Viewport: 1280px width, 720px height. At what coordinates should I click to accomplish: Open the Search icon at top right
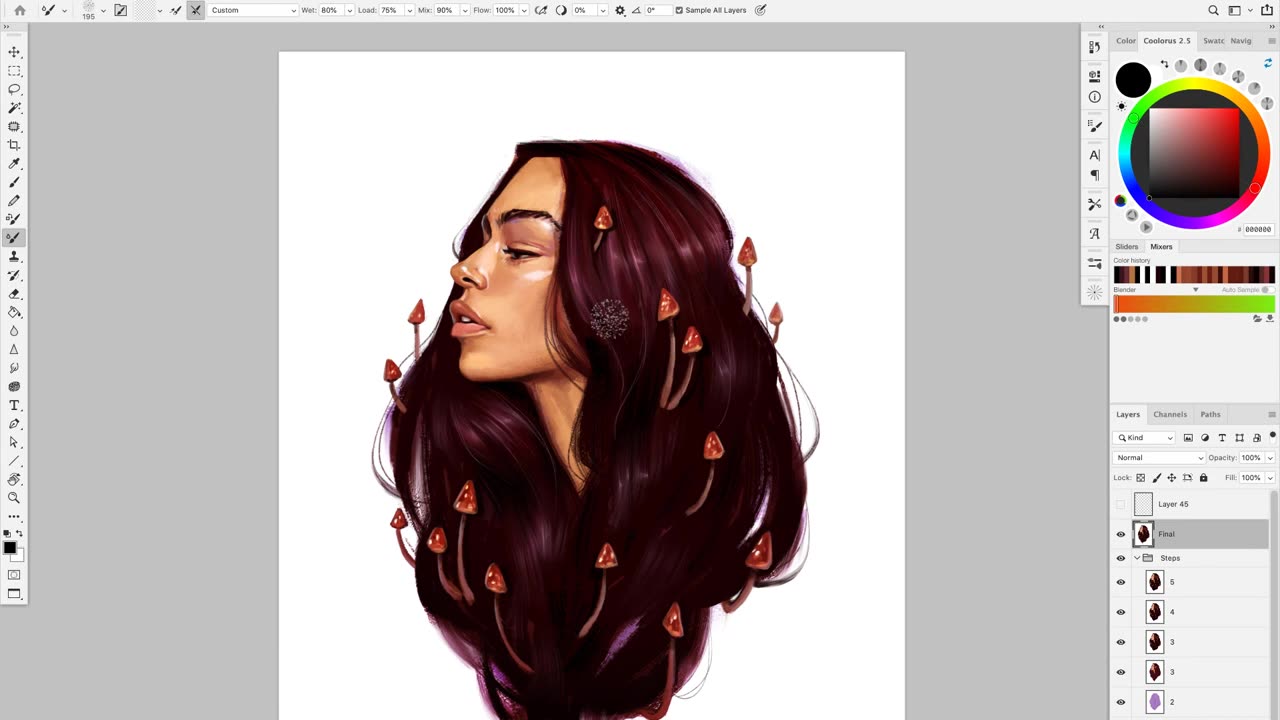point(1213,10)
